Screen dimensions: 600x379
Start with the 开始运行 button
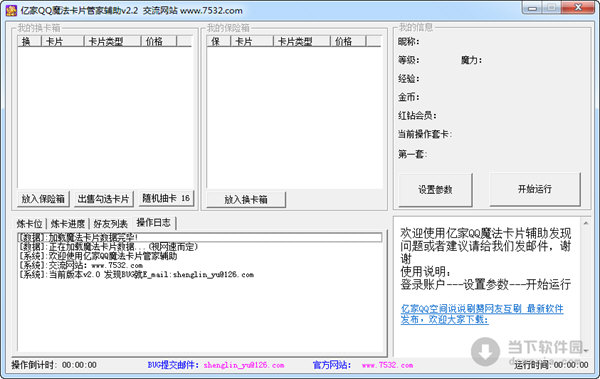point(535,189)
